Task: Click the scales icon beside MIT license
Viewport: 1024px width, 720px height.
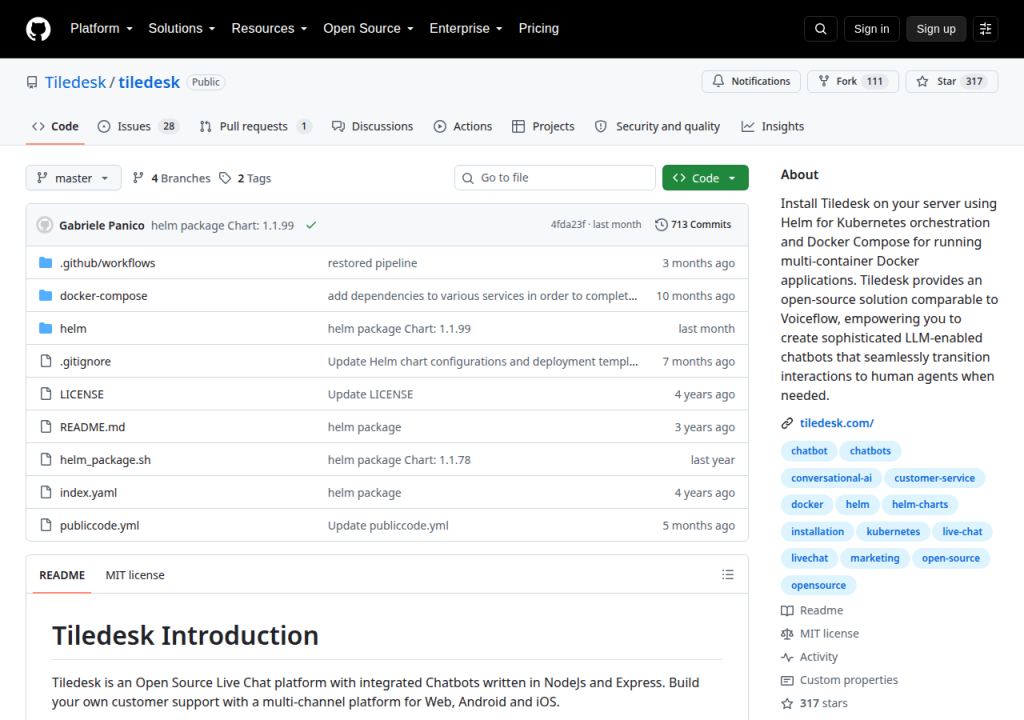Action: 787,634
